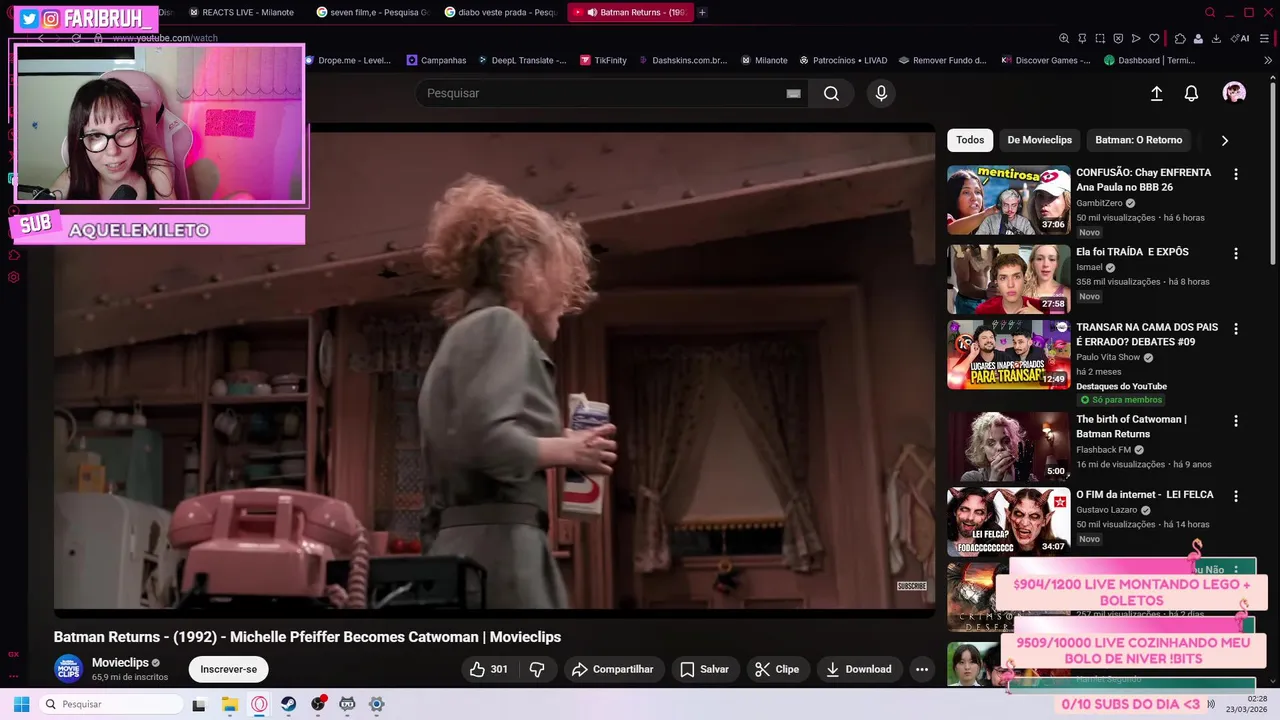Open the Movieclips channel name link
Image resolution: width=1280 pixels, height=720 pixels.
click(120, 663)
